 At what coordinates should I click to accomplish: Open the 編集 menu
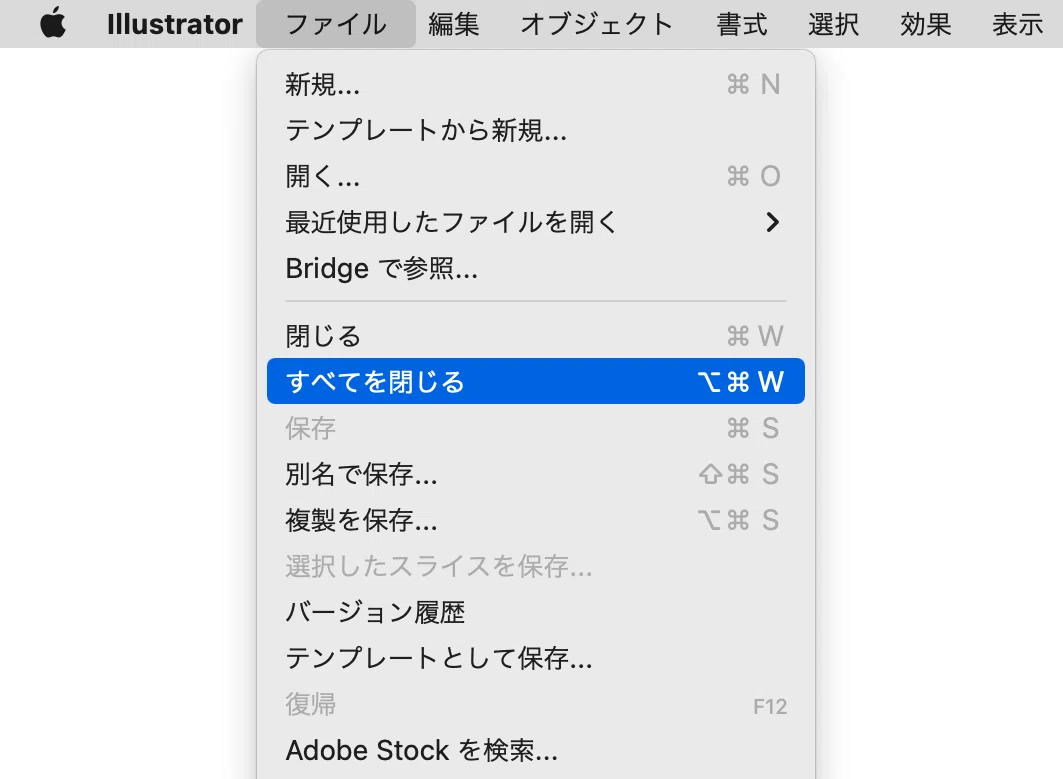(454, 24)
